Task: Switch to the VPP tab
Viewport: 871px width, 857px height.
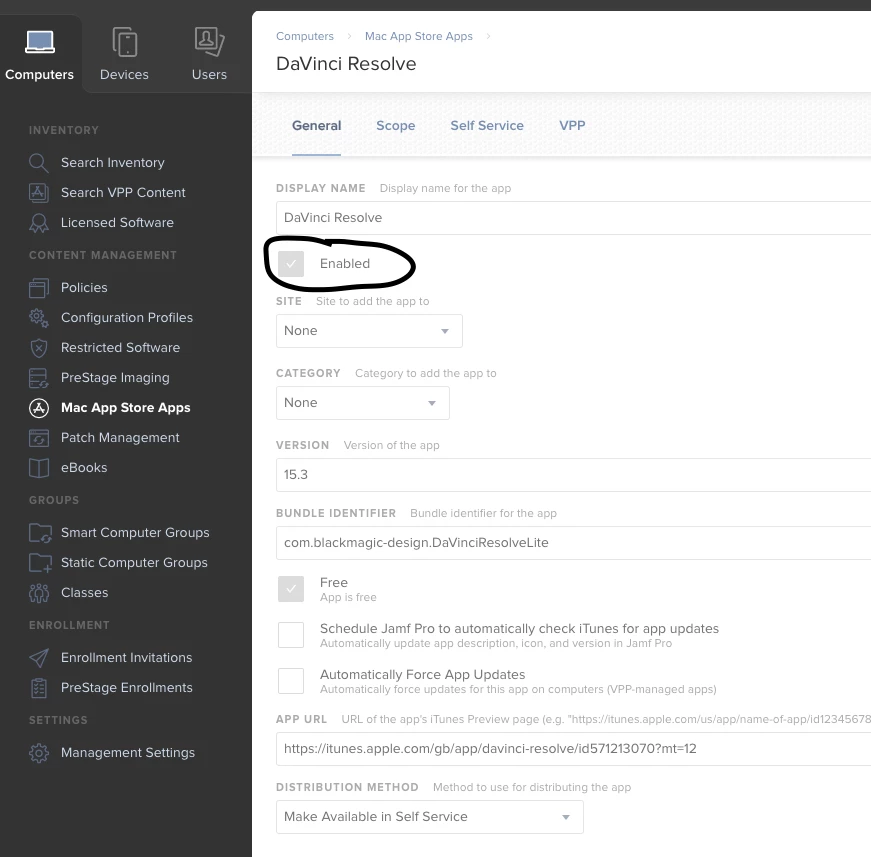Action: point(572,126)
